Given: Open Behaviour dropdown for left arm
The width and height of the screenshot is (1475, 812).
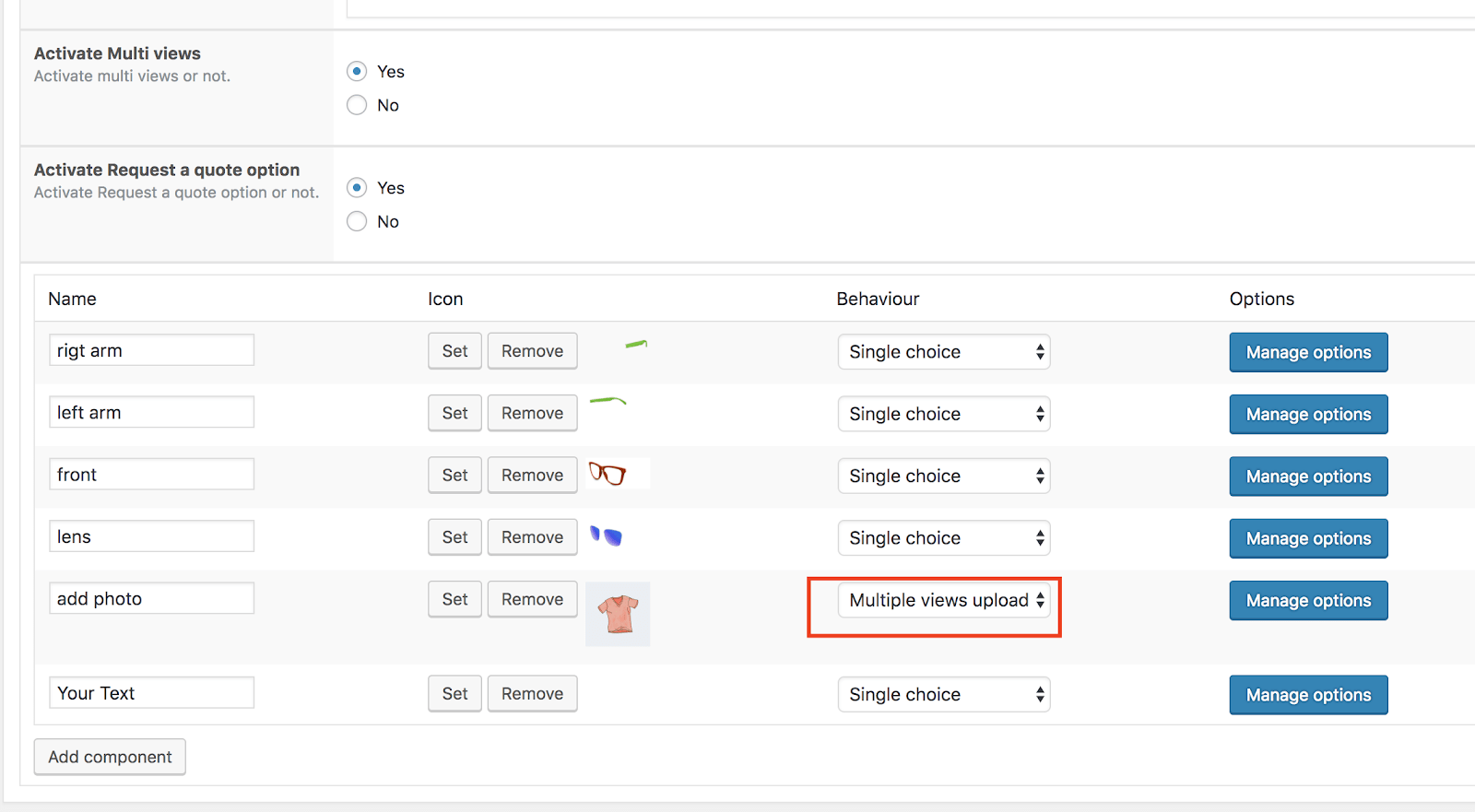Looking at the screenshot, I should (944, 414).
